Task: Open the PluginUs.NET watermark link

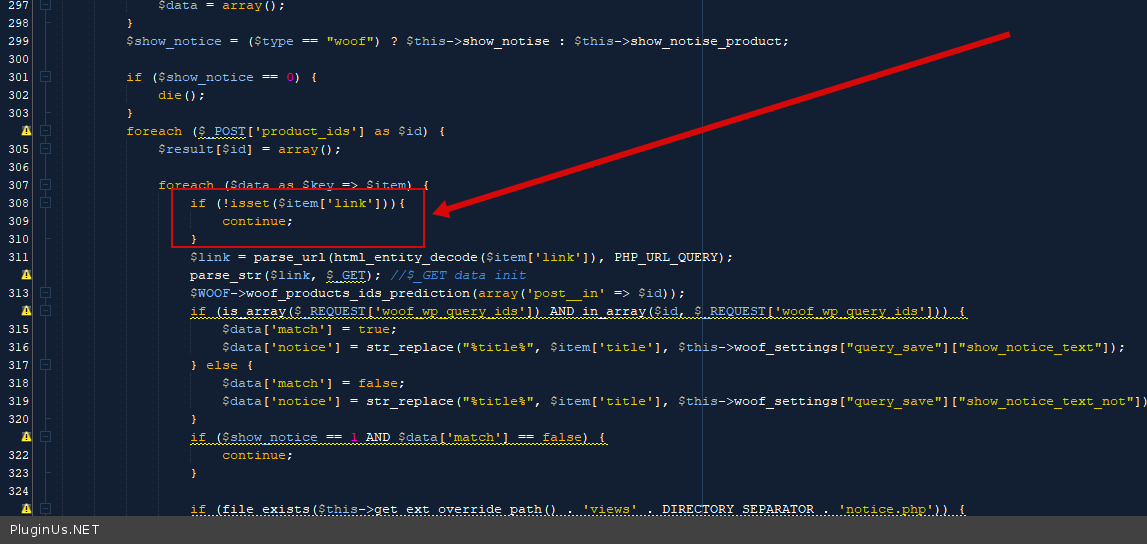Action: click(55, 530)
